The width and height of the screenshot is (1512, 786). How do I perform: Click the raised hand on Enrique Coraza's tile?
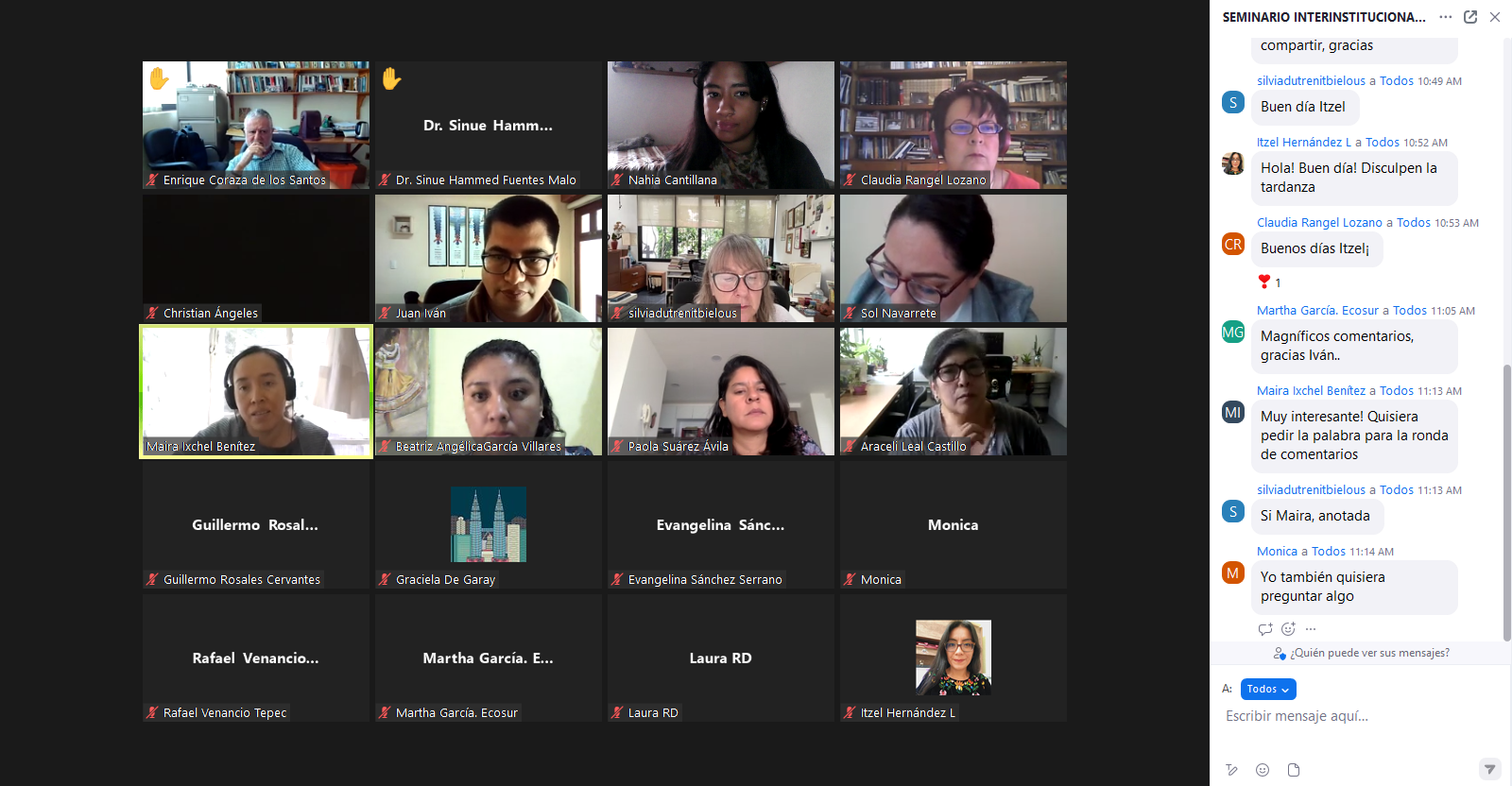[159, 78]
